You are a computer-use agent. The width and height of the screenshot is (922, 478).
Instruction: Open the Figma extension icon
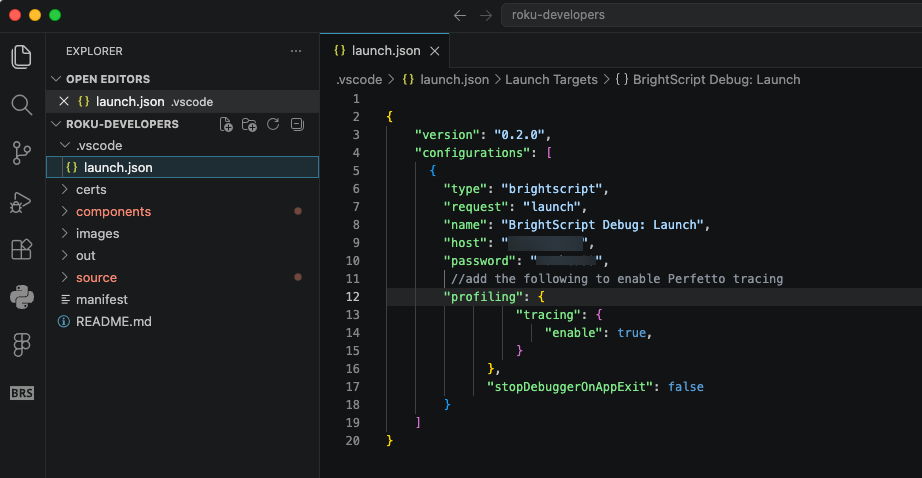click(x=21, y=344)
